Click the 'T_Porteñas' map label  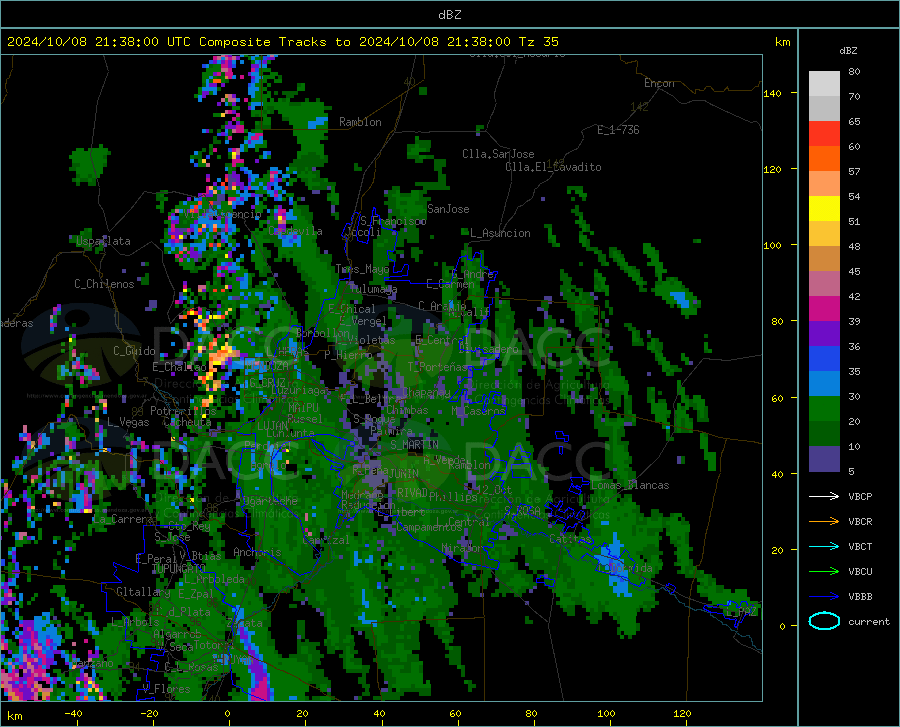(x=437, y=367)
